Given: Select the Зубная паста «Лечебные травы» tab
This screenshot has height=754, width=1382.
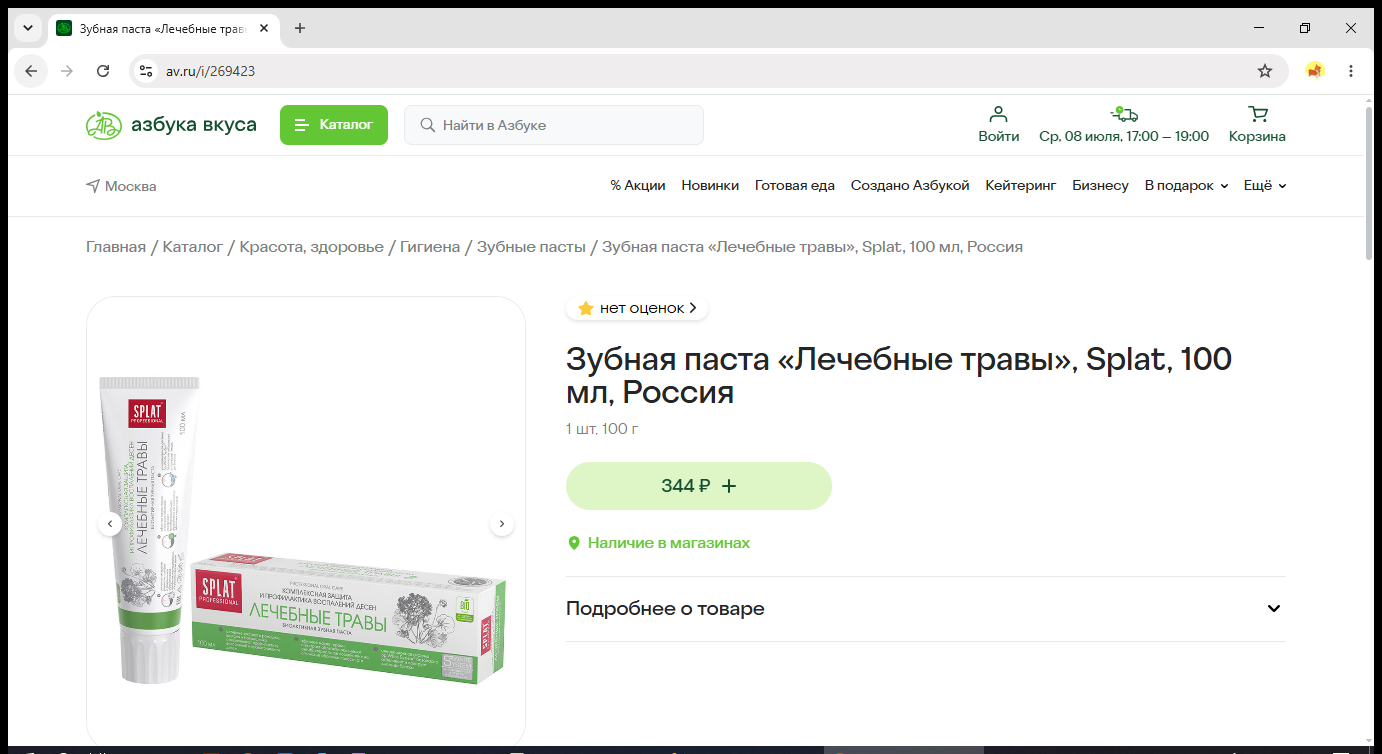Looking at the screenshot, I should click(x=164, y=28).
